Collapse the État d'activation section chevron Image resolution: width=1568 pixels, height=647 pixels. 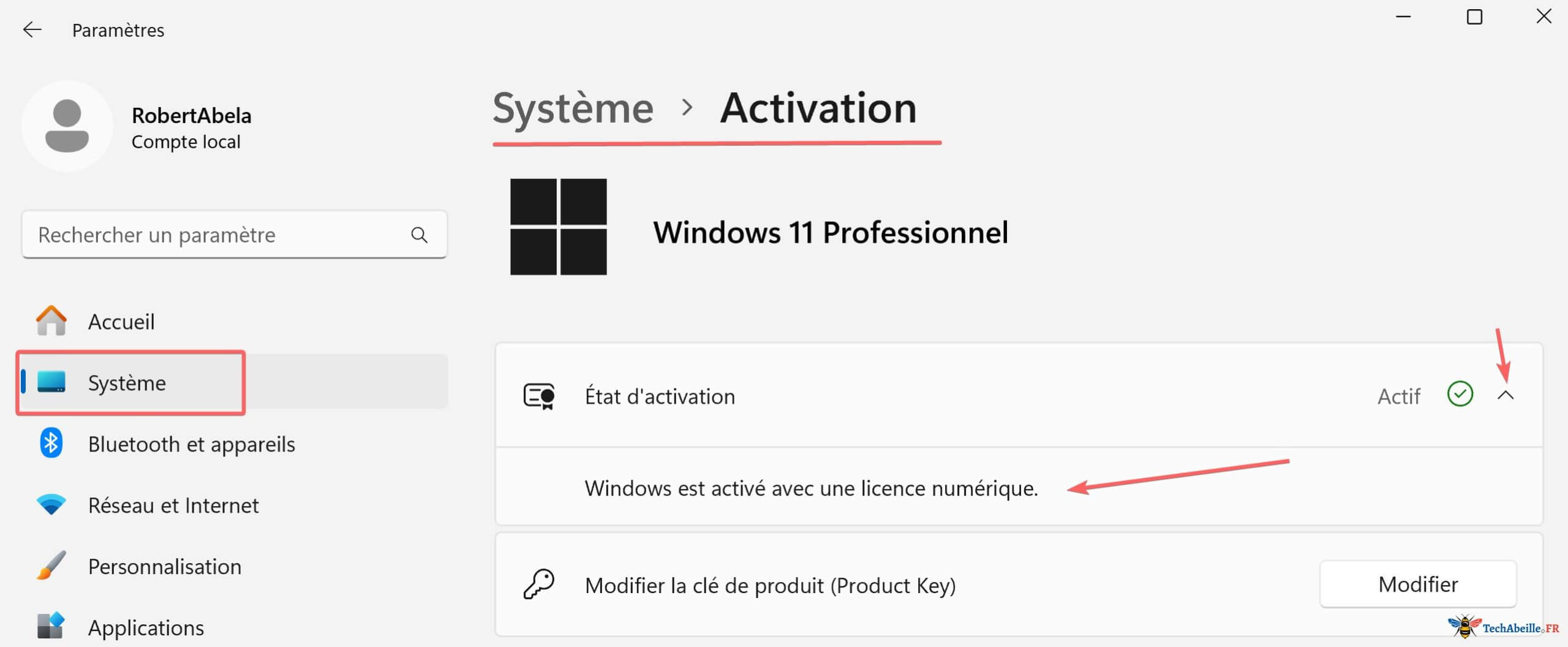click(1505, 396)
